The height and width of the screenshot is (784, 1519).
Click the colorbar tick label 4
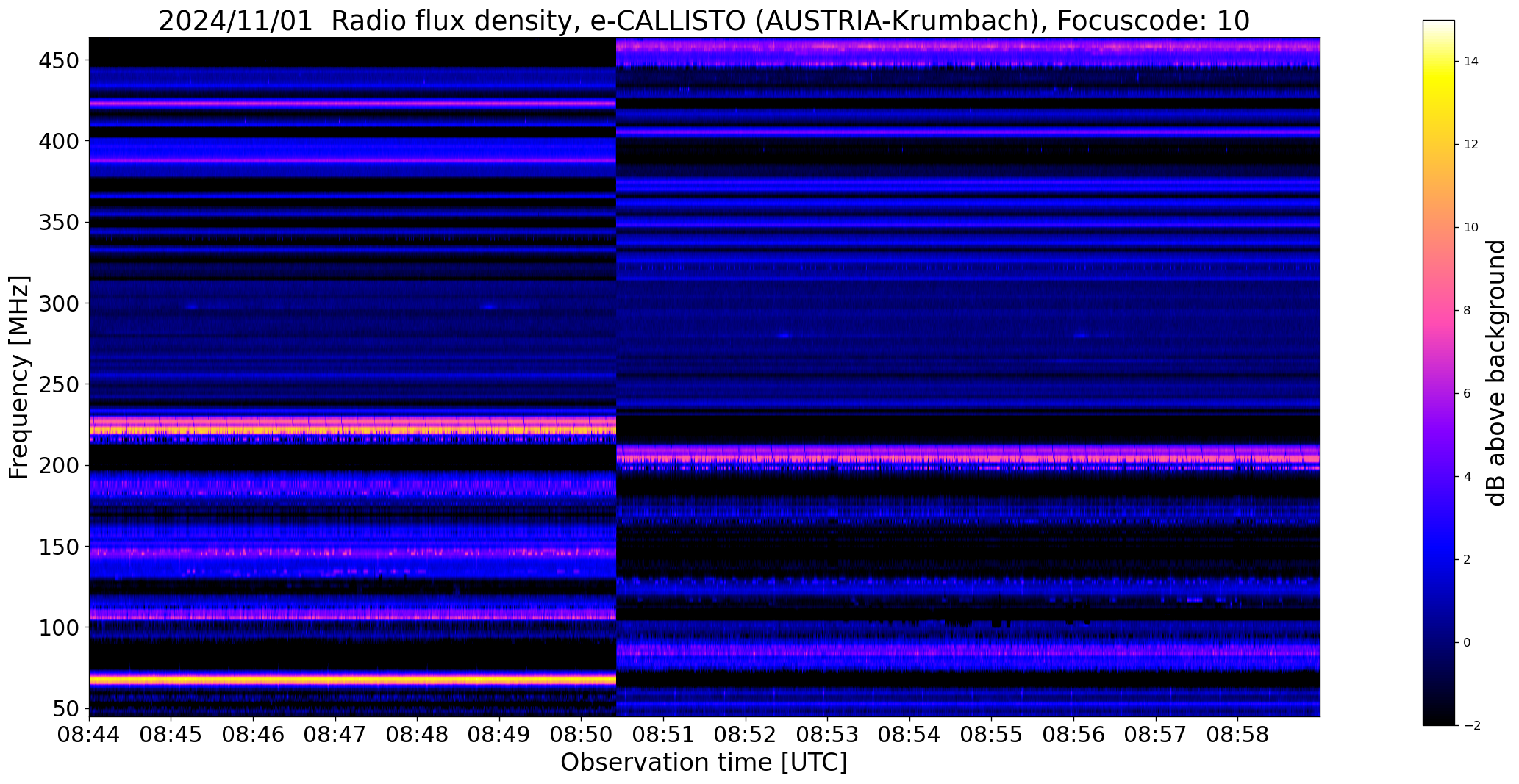[1467, 477]
